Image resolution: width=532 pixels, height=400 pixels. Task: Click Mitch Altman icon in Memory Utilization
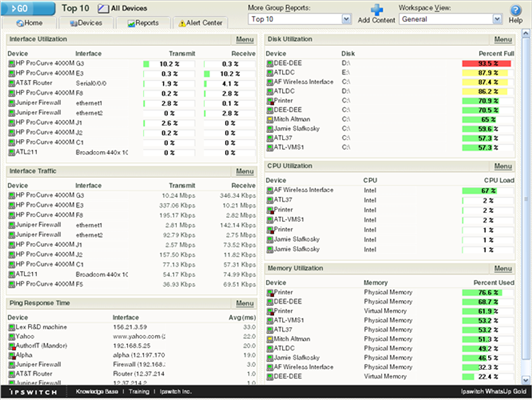[270, 339]
